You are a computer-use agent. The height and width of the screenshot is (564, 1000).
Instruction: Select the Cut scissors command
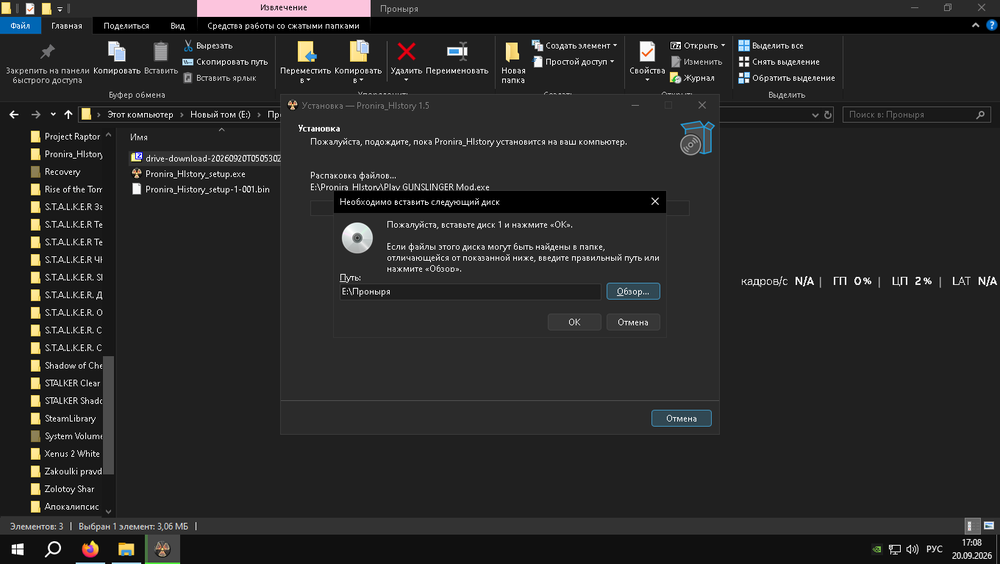point(208,45)
